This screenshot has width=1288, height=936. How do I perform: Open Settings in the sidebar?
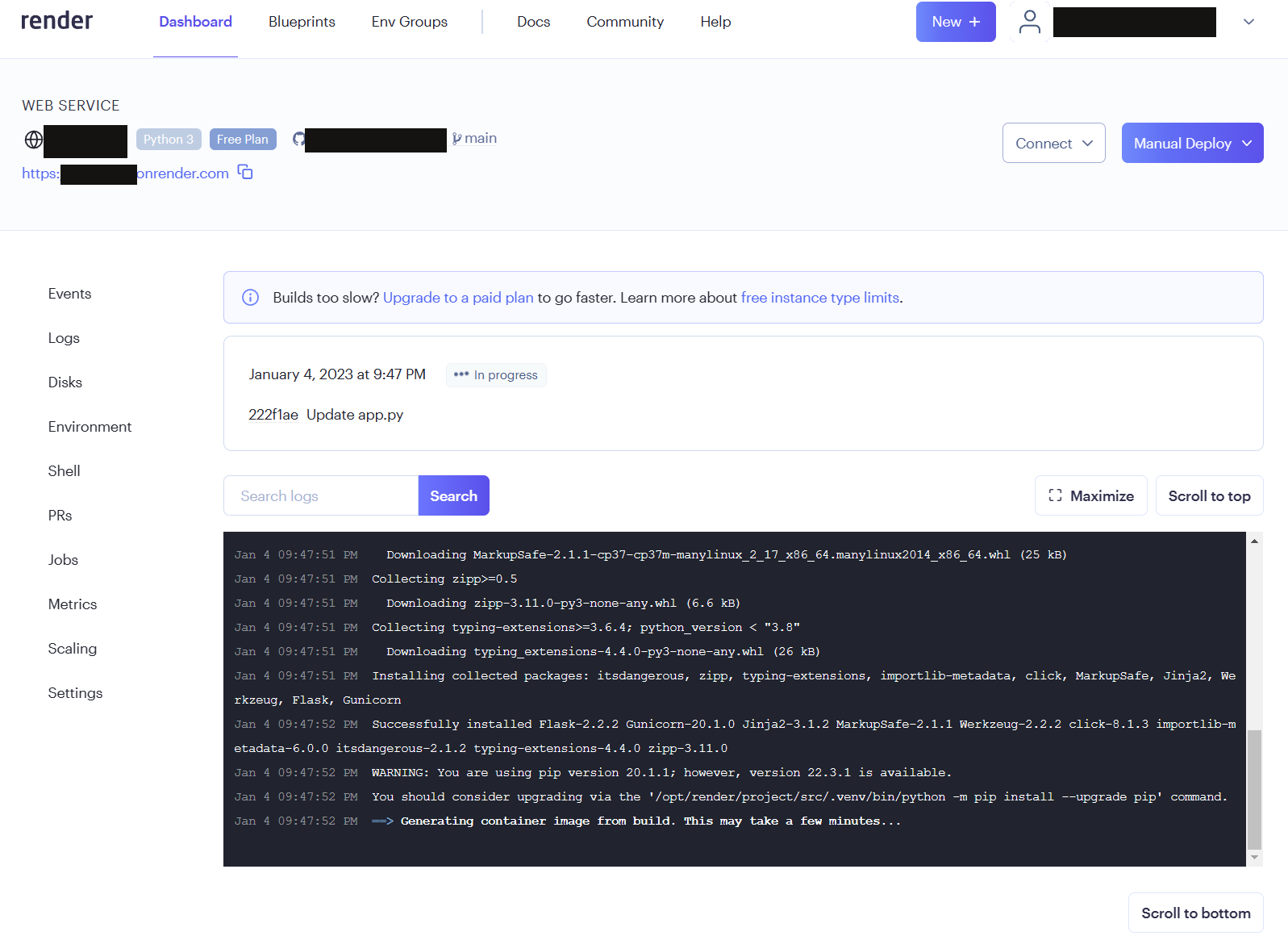pyautogui.click(x=75, y=693)
